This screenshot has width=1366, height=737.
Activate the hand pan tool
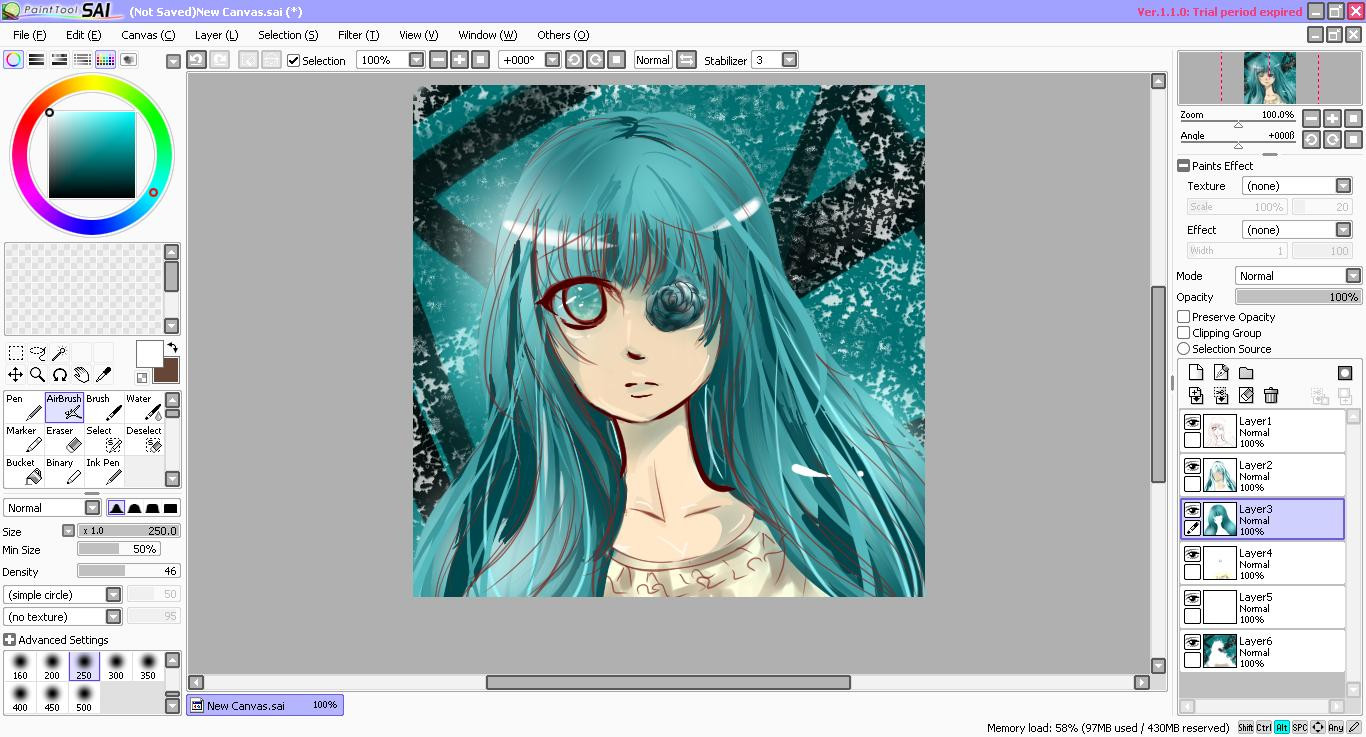pyautogui.click(x=81, y=375)
